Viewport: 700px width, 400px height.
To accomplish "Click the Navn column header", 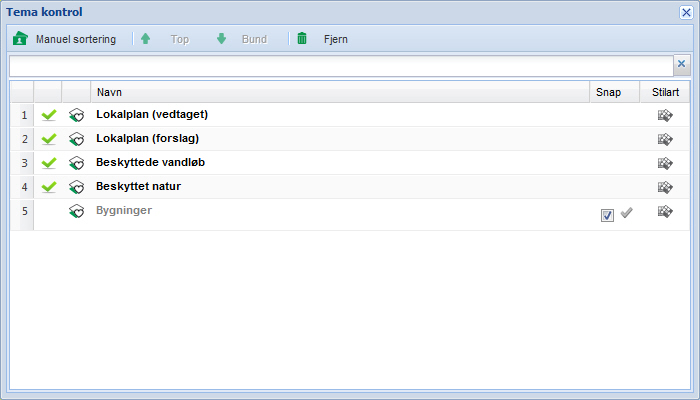I will click(x=340, y=92).
